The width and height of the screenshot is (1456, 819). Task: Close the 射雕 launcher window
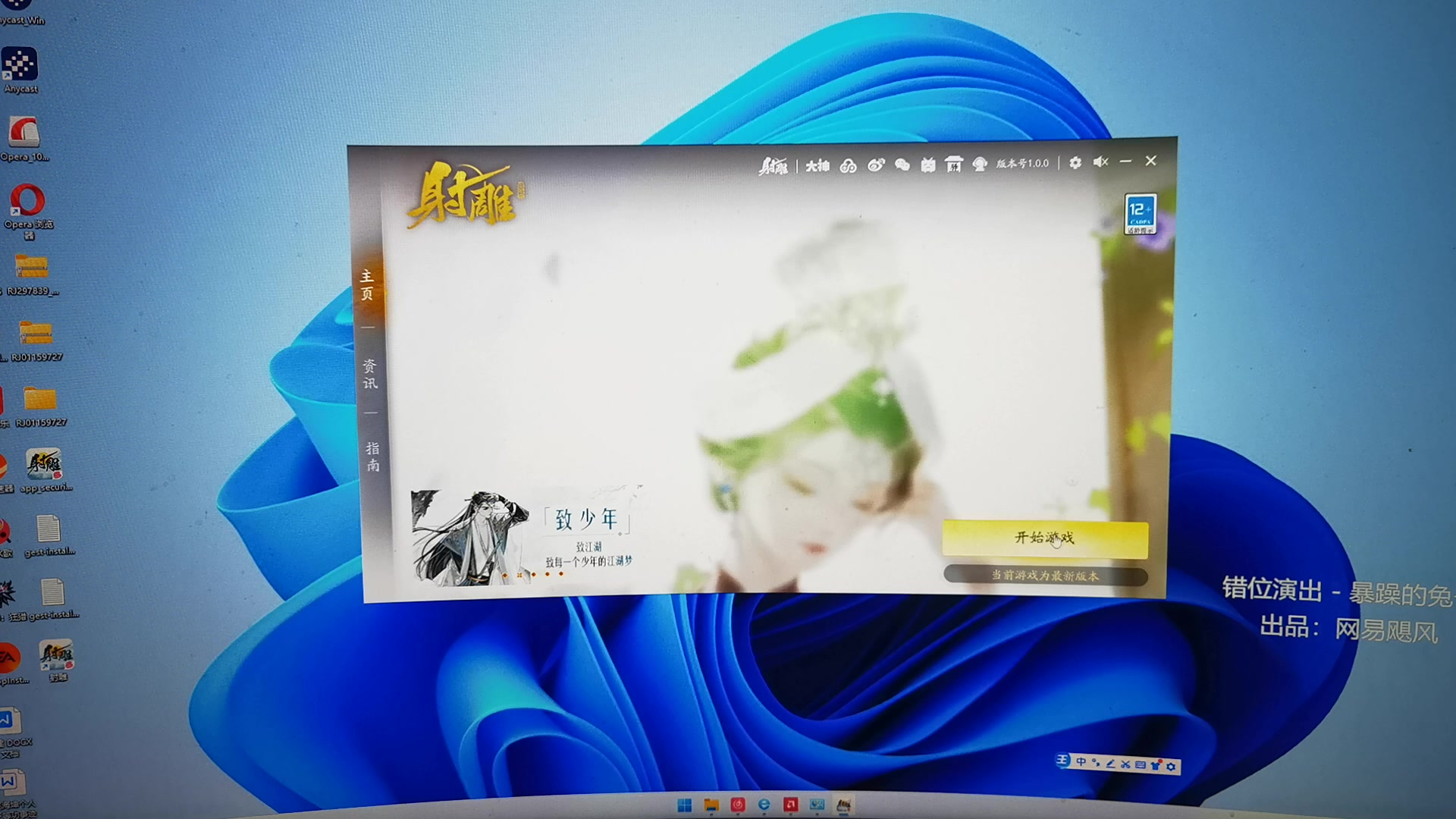(x=1151, y=161)
